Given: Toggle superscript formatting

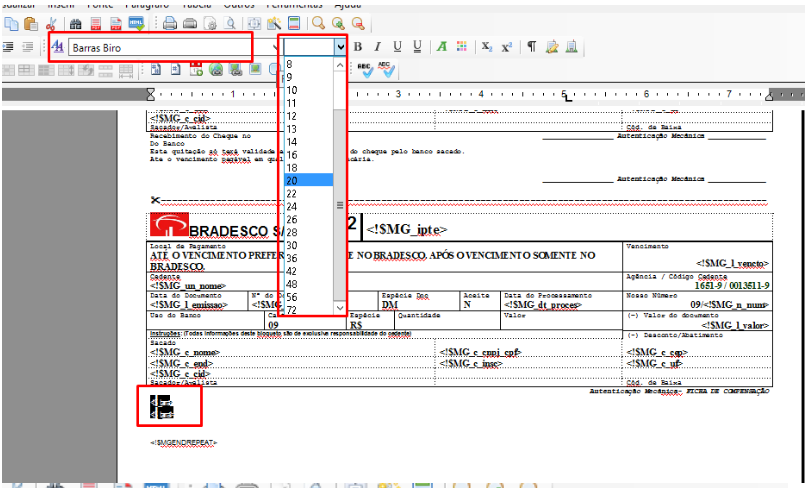Looking at the screenshot, I should [507, 47].
